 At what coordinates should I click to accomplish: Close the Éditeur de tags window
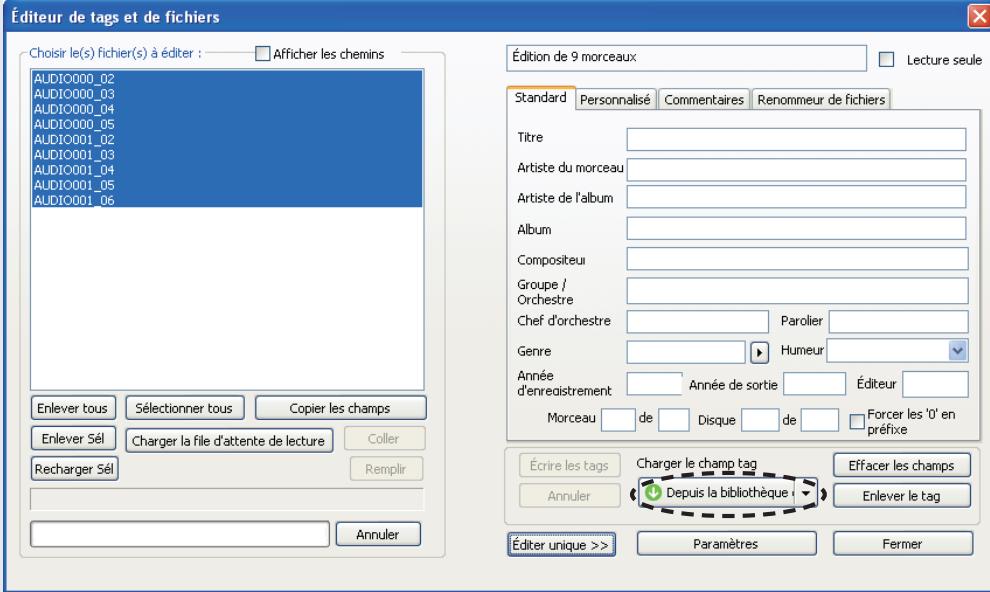pyautogui.click(x=979, y=16)
